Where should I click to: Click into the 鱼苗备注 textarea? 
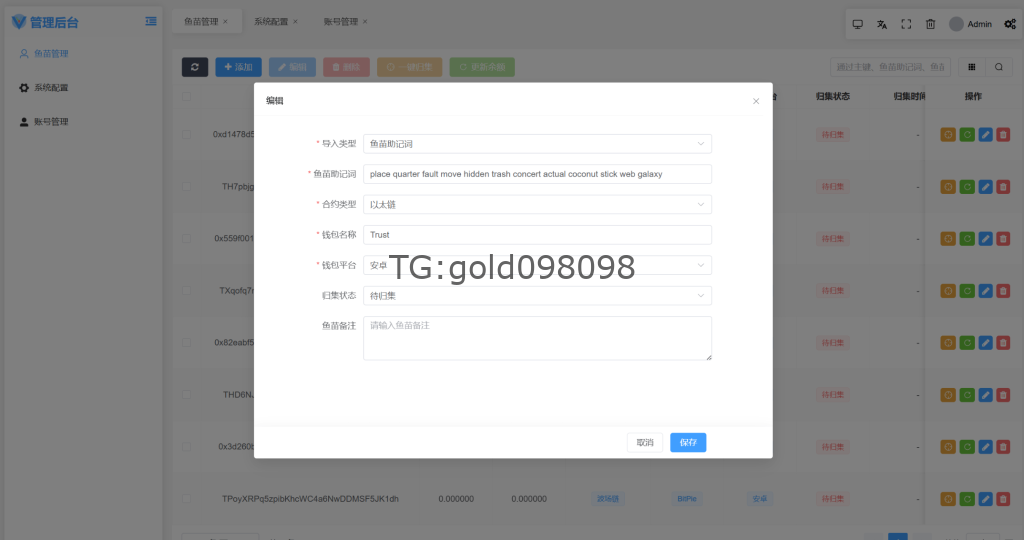coord(537,338)
